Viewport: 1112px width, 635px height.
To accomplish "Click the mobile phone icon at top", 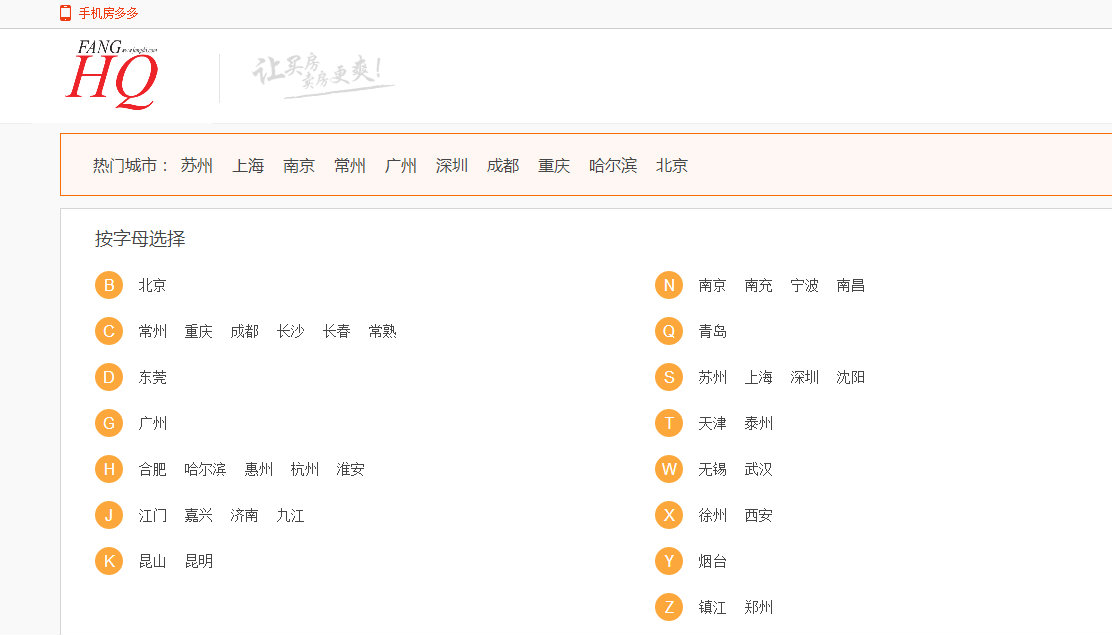I will [66, 13].
